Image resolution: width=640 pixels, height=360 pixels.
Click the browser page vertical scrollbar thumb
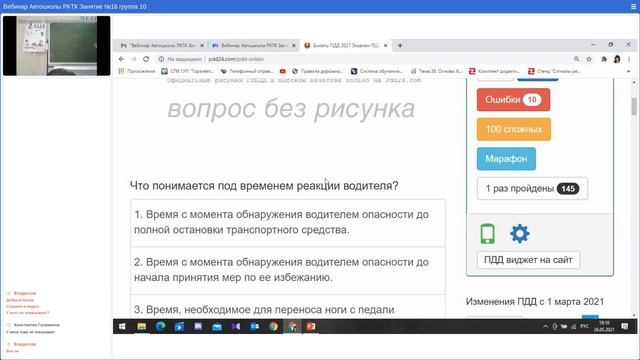(x=633, y=106)
